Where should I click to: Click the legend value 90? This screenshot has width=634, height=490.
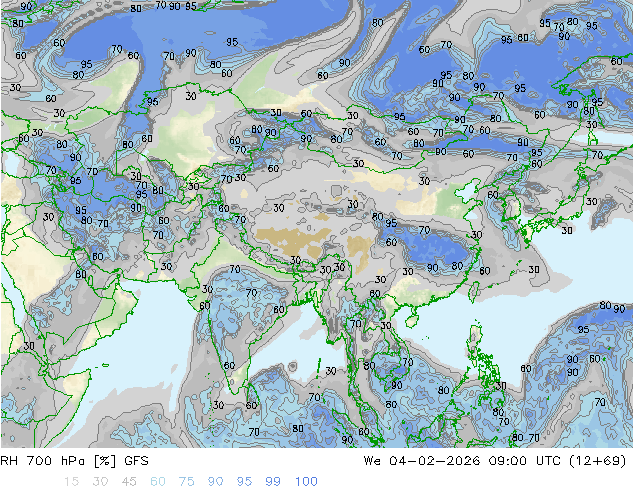[x=215, y=482]
